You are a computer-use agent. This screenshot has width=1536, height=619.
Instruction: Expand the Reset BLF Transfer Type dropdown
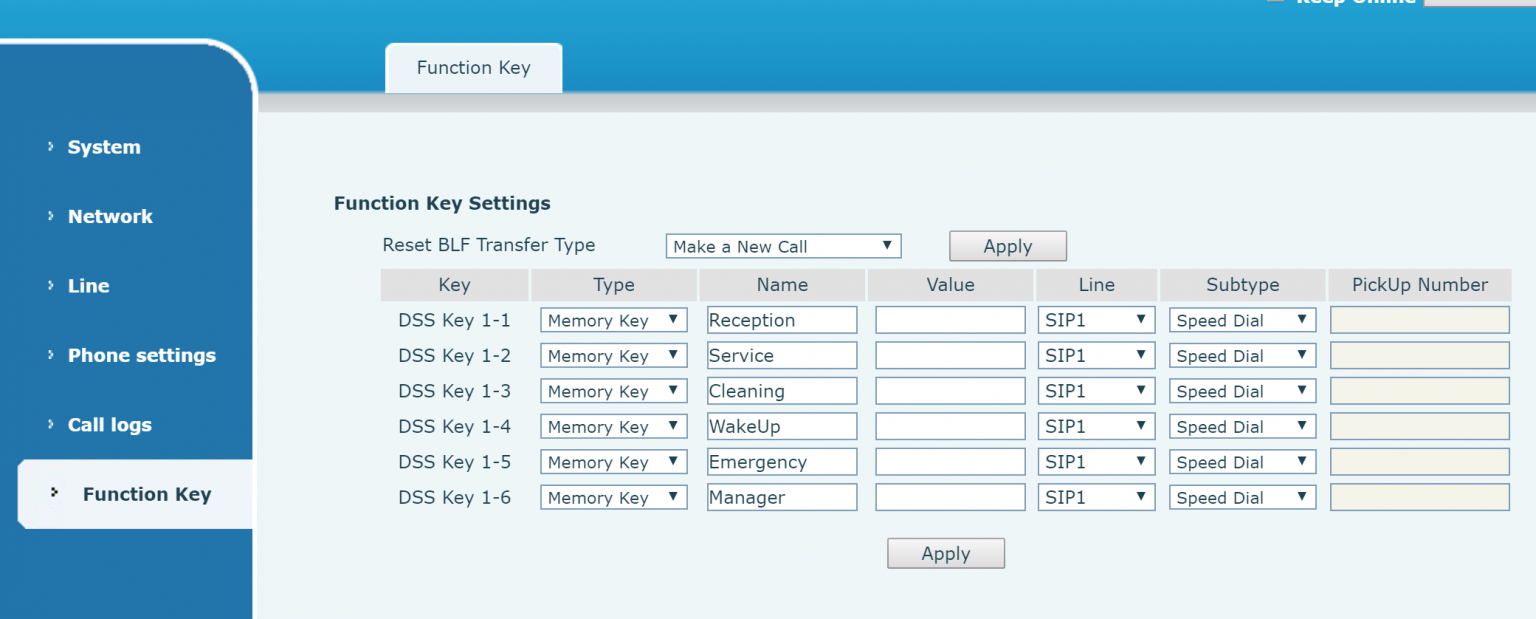[783, 246]
